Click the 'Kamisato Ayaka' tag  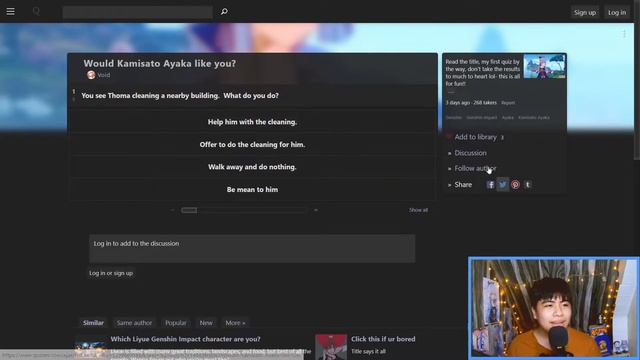click(x=534, y=118)
